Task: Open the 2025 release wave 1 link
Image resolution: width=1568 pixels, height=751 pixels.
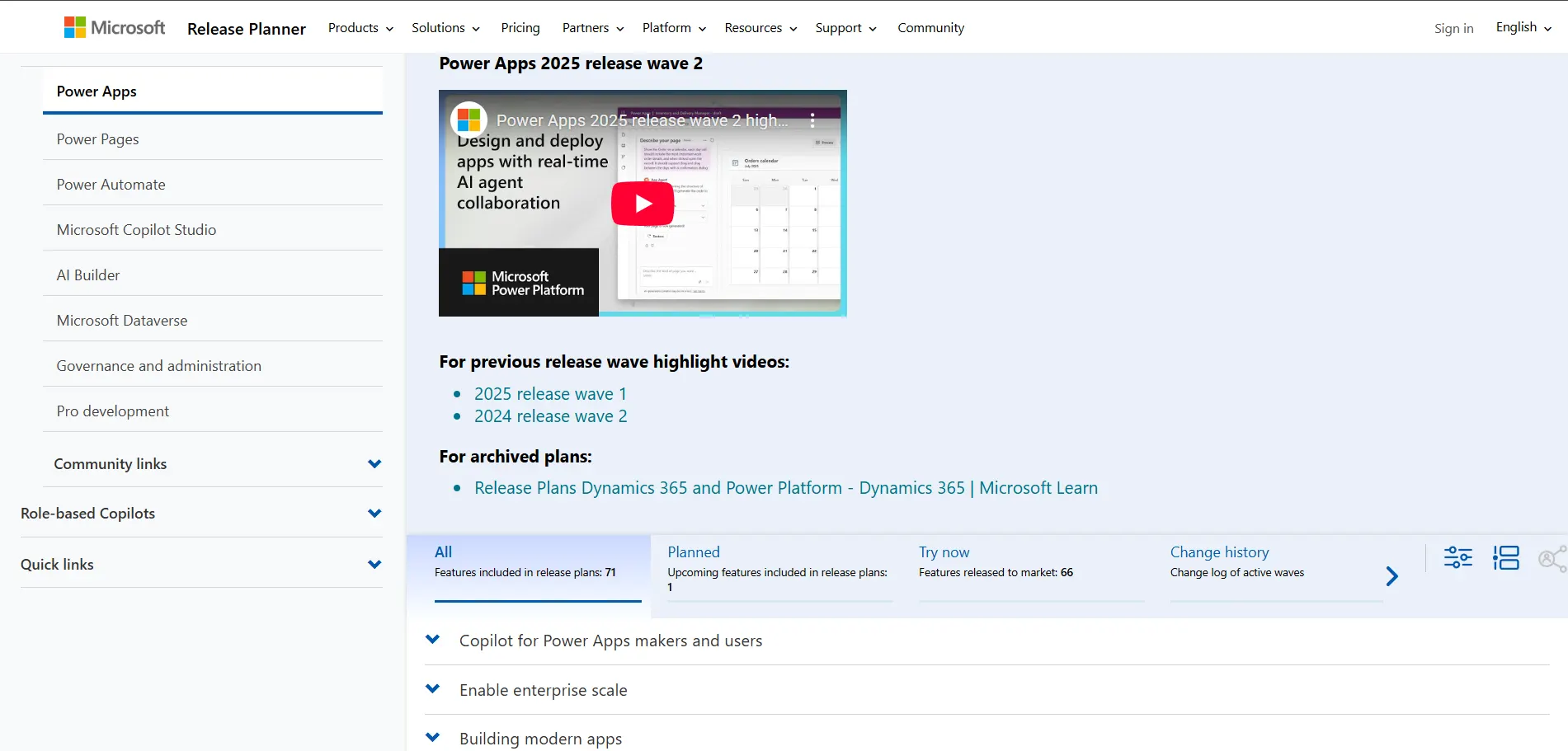Action: pyautogui.click(x=550, y=394)
